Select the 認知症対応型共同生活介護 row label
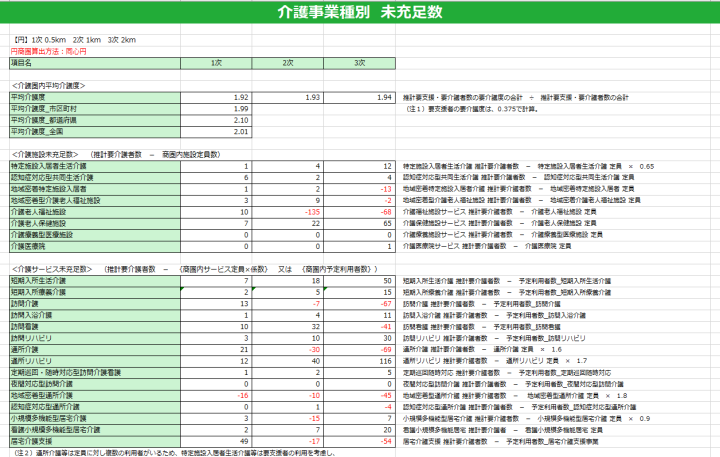Viewport: 720px width, 457px height. (x=95, y=178)
